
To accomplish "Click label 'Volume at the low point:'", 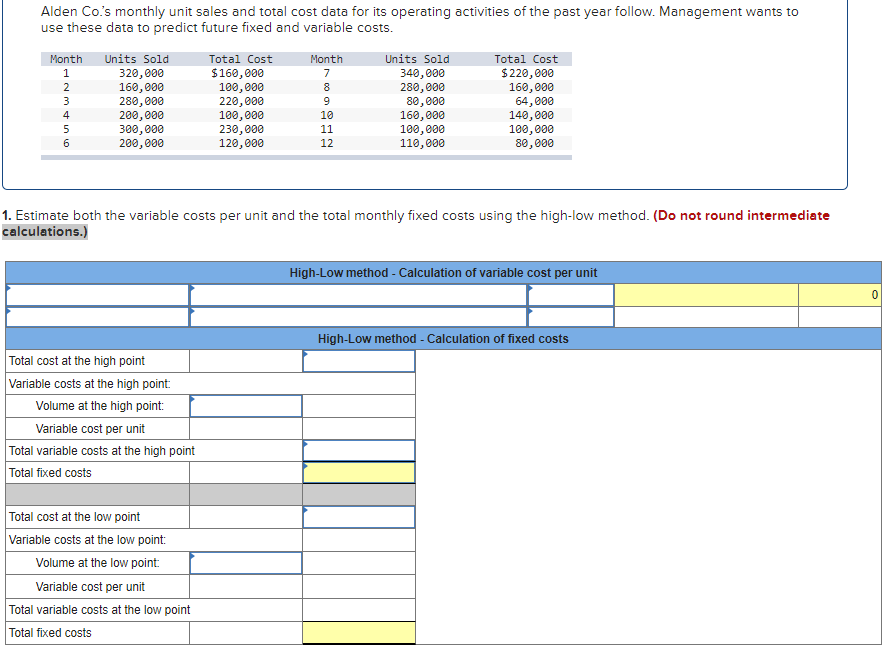I will [x=98, y=563].
